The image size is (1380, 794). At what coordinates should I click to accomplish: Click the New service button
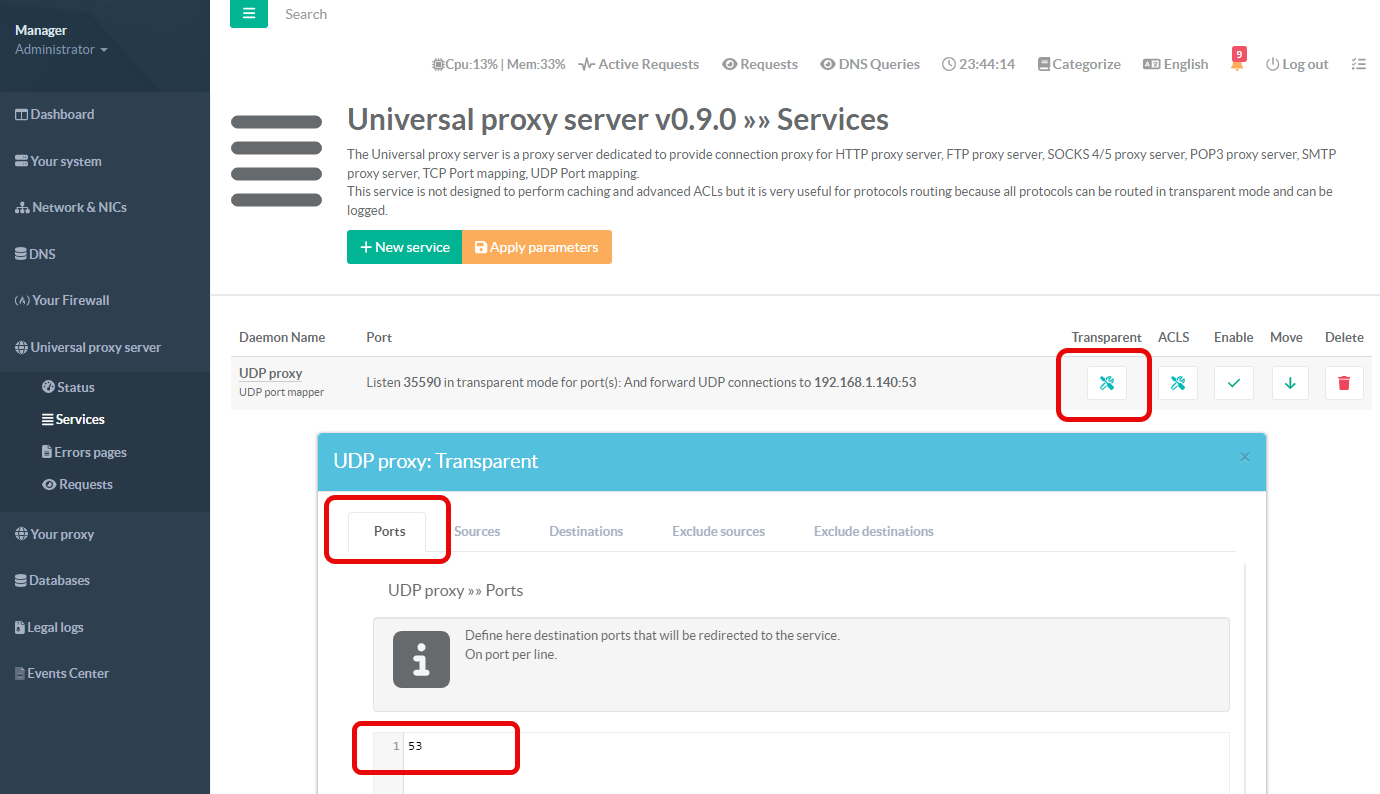[x=404, y=247]
